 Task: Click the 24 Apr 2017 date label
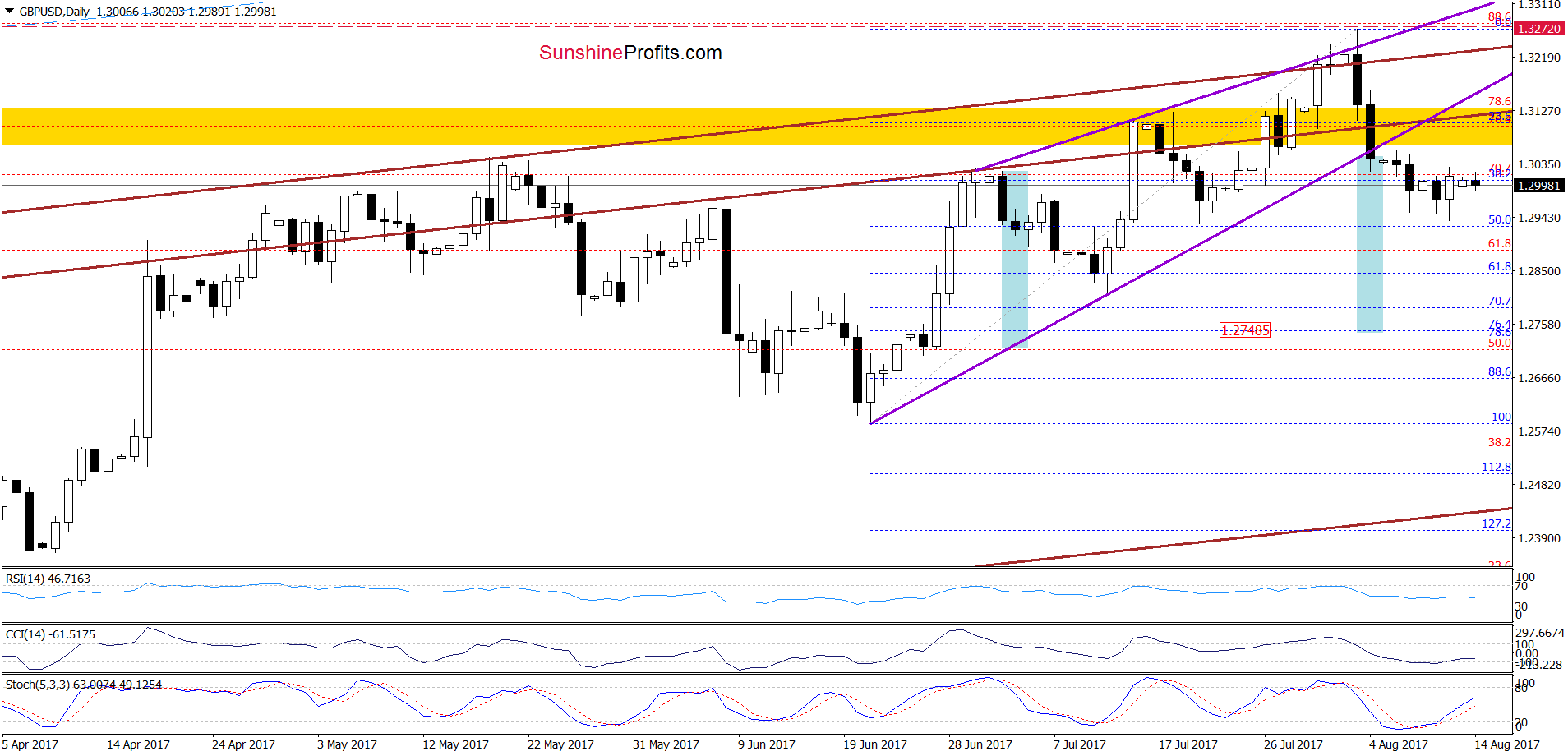243,744
